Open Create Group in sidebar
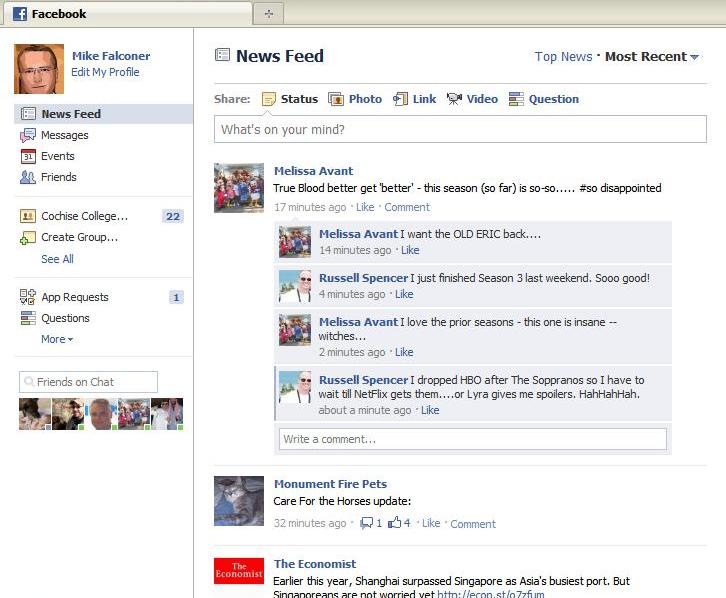 (79, 237)
